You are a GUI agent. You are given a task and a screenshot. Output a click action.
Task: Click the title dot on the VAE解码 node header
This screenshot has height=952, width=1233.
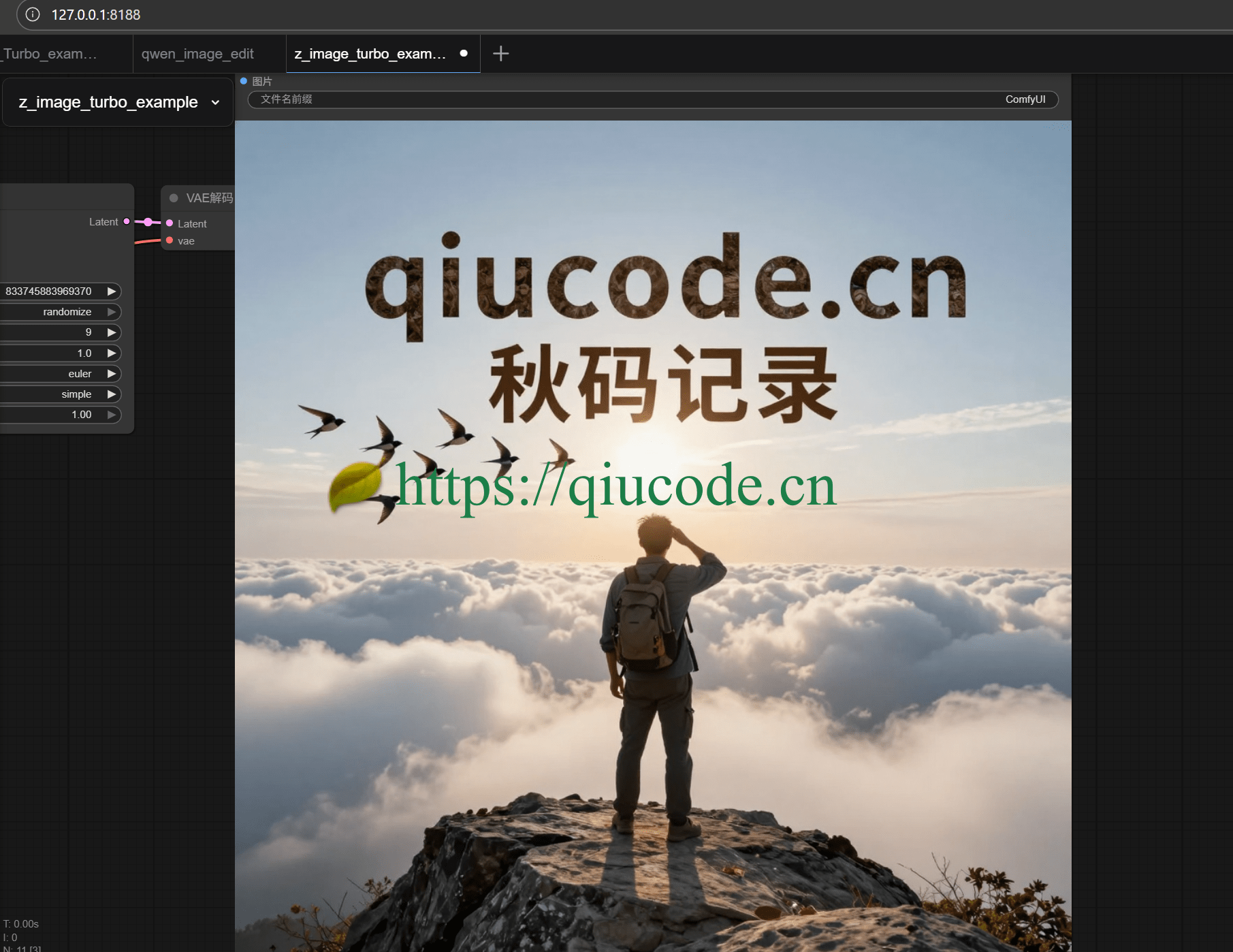click(172, 197)
